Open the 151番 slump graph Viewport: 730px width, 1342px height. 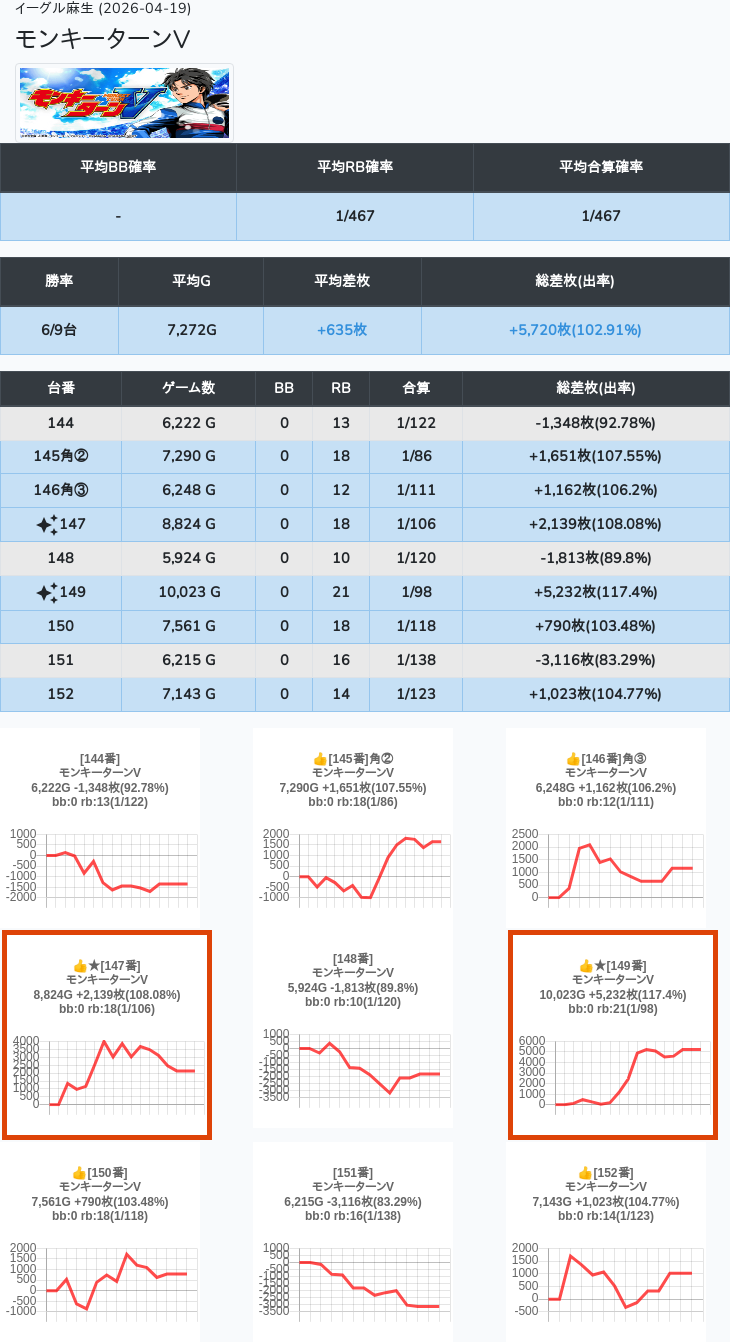(x=352, y=1282)
